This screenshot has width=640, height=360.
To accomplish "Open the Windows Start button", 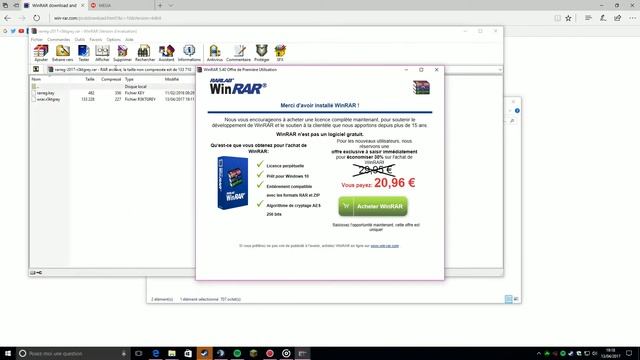I will pos(8,353).
